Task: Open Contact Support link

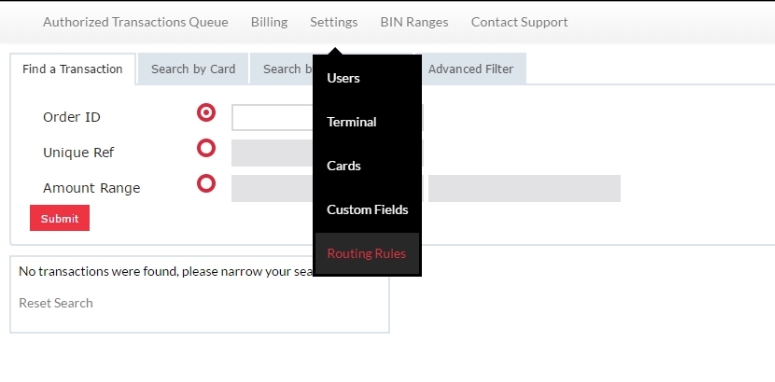Action: [x=519, y=22]
